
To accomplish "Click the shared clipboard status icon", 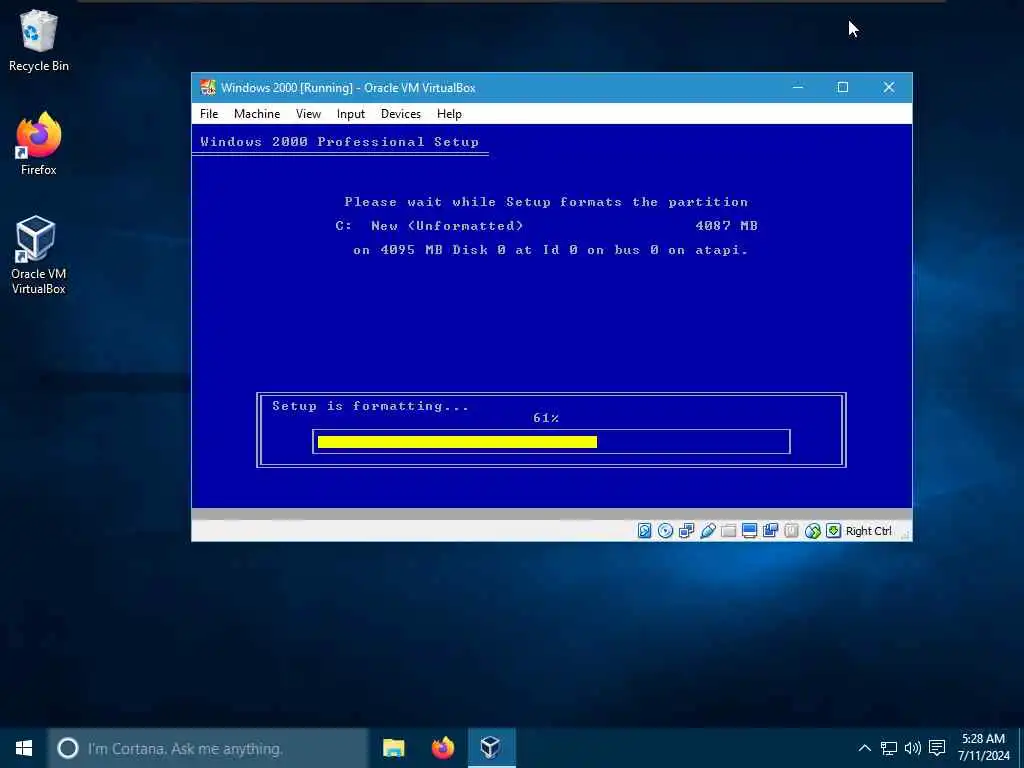I will point(770,531).
